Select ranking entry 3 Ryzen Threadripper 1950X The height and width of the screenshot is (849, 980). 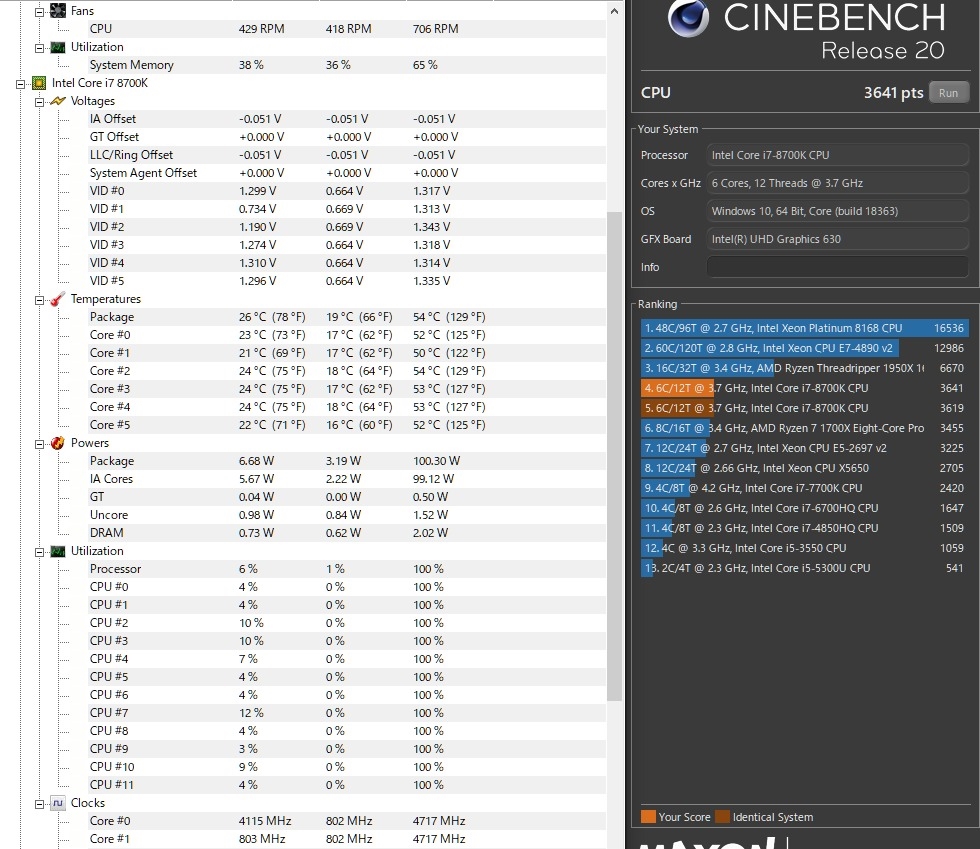tap(804, 368)
